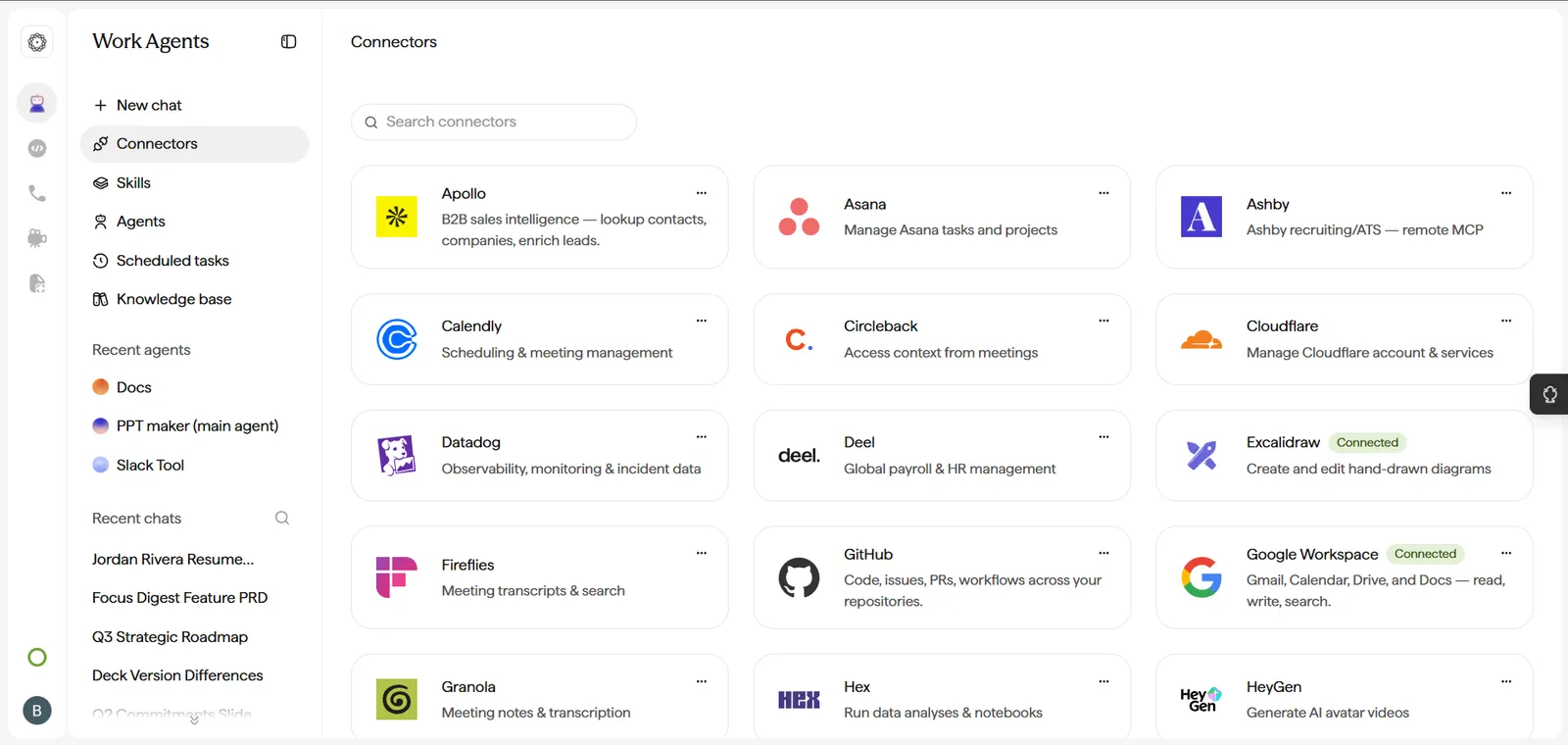
Task: Click the HeyGen logo
Action: [1201, 699]
